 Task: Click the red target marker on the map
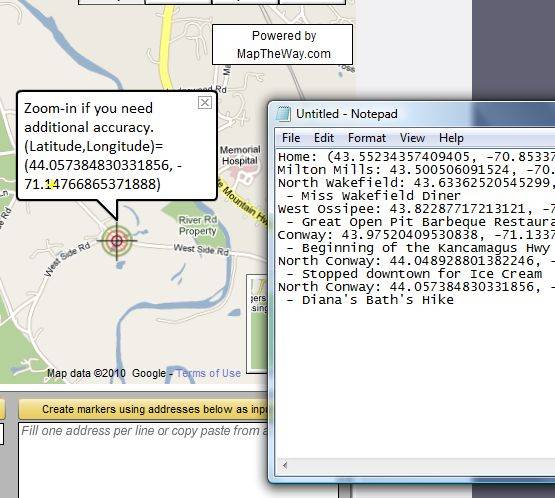point(117,241)
